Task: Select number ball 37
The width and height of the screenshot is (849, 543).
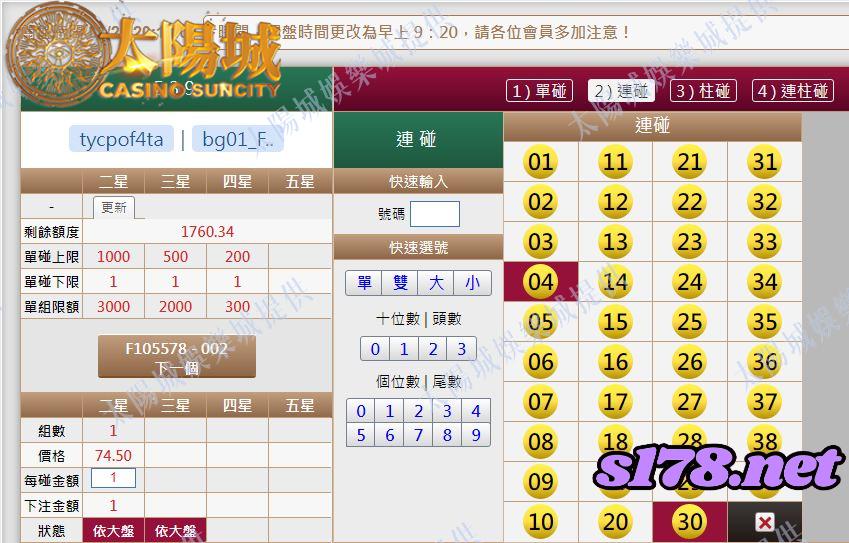Action: pos(765,402)
